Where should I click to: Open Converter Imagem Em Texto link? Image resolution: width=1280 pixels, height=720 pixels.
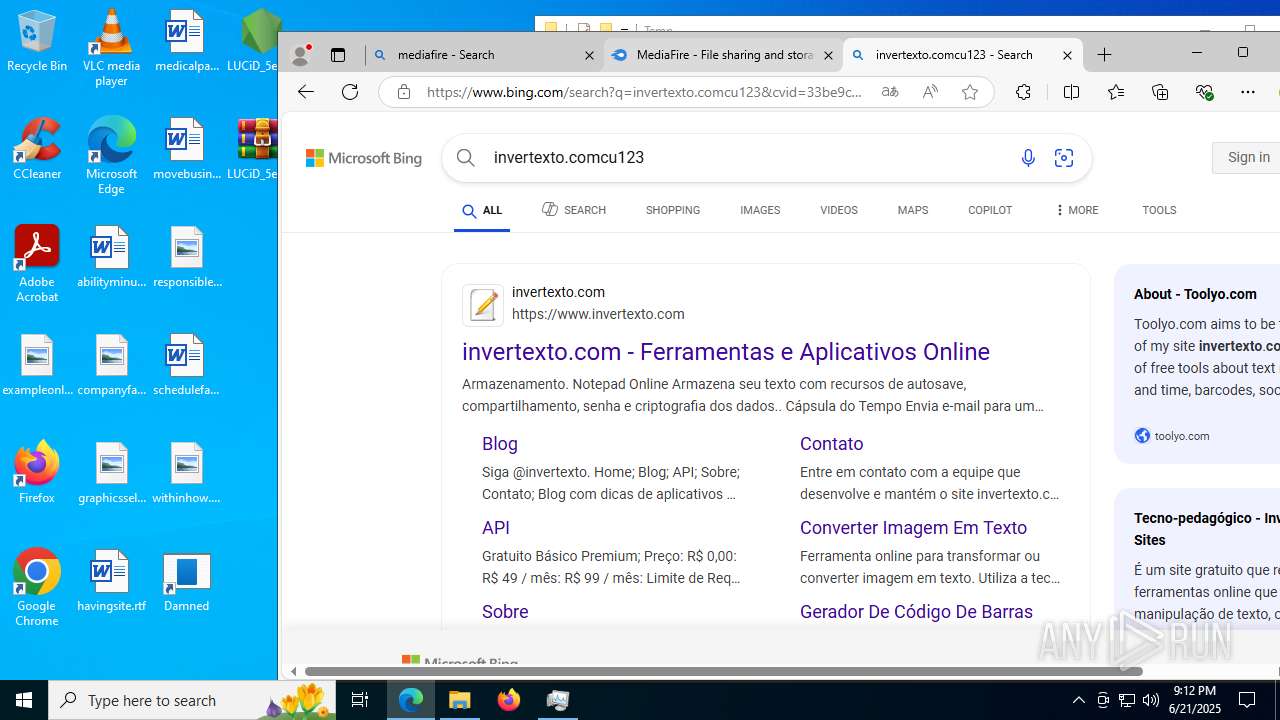tap(913, 528)
